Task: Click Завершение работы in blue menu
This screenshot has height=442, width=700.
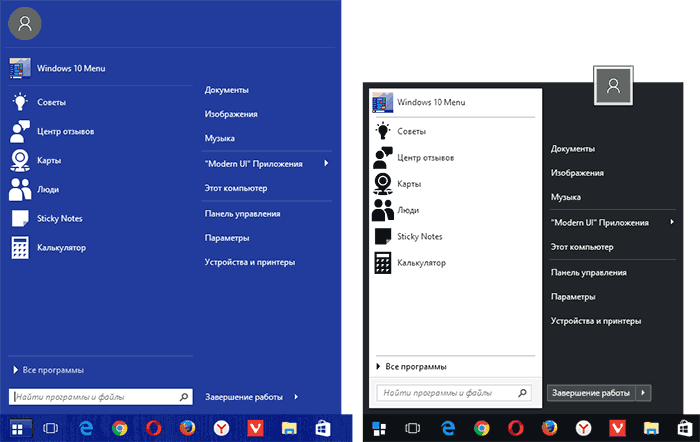Action: point(244,397)
